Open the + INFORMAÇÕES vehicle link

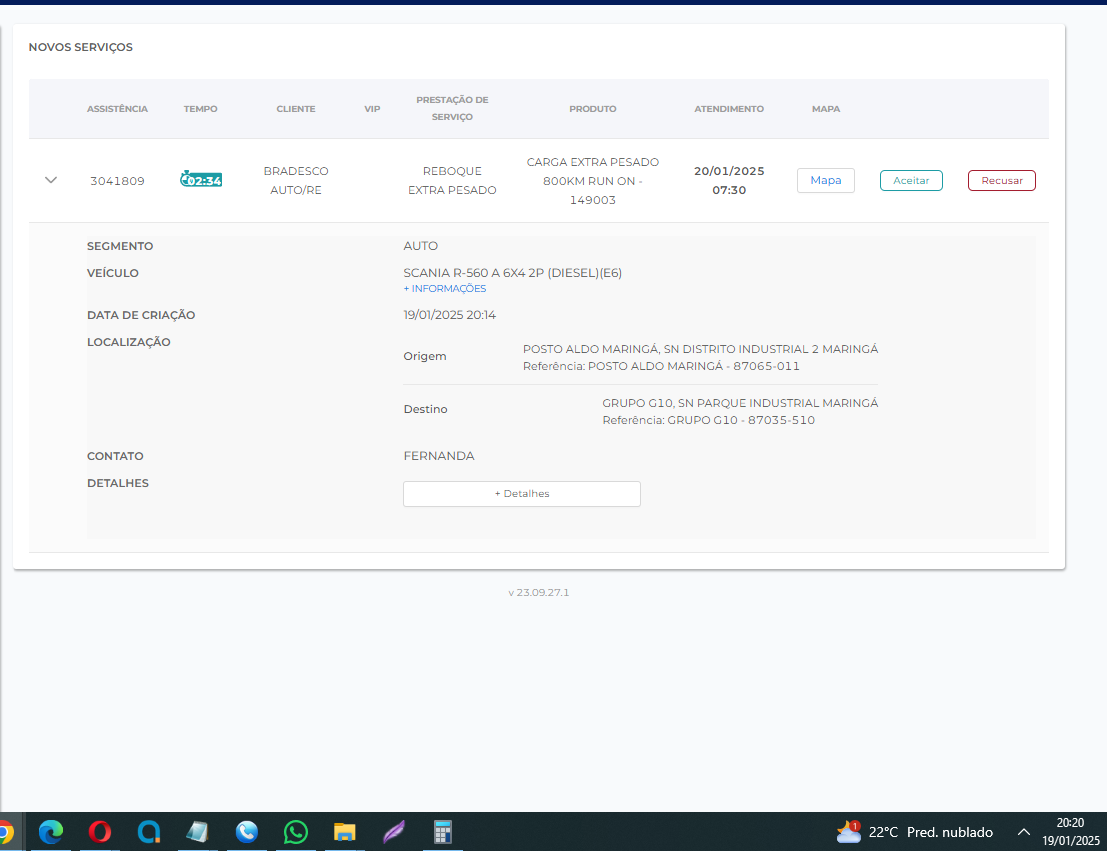coord(444,289)
